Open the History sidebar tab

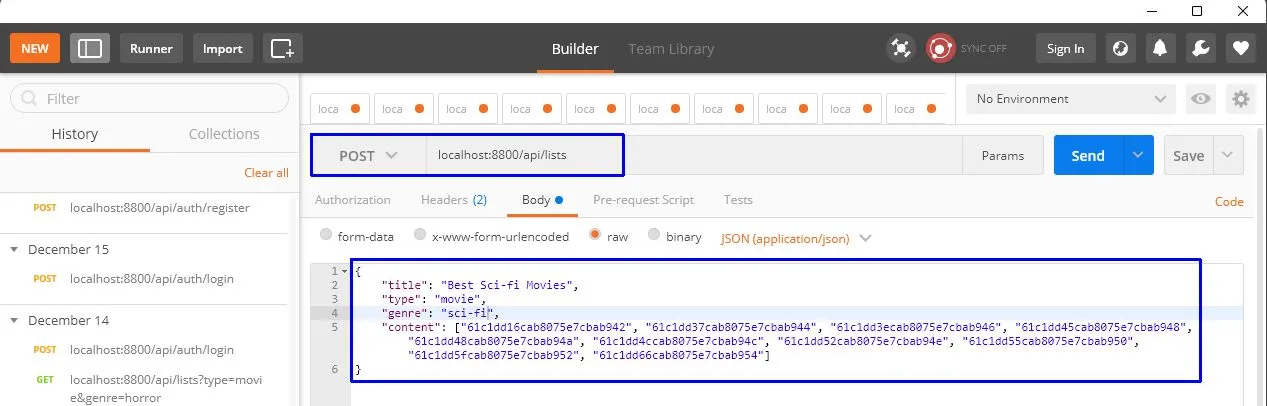click(x=75, y=134)
